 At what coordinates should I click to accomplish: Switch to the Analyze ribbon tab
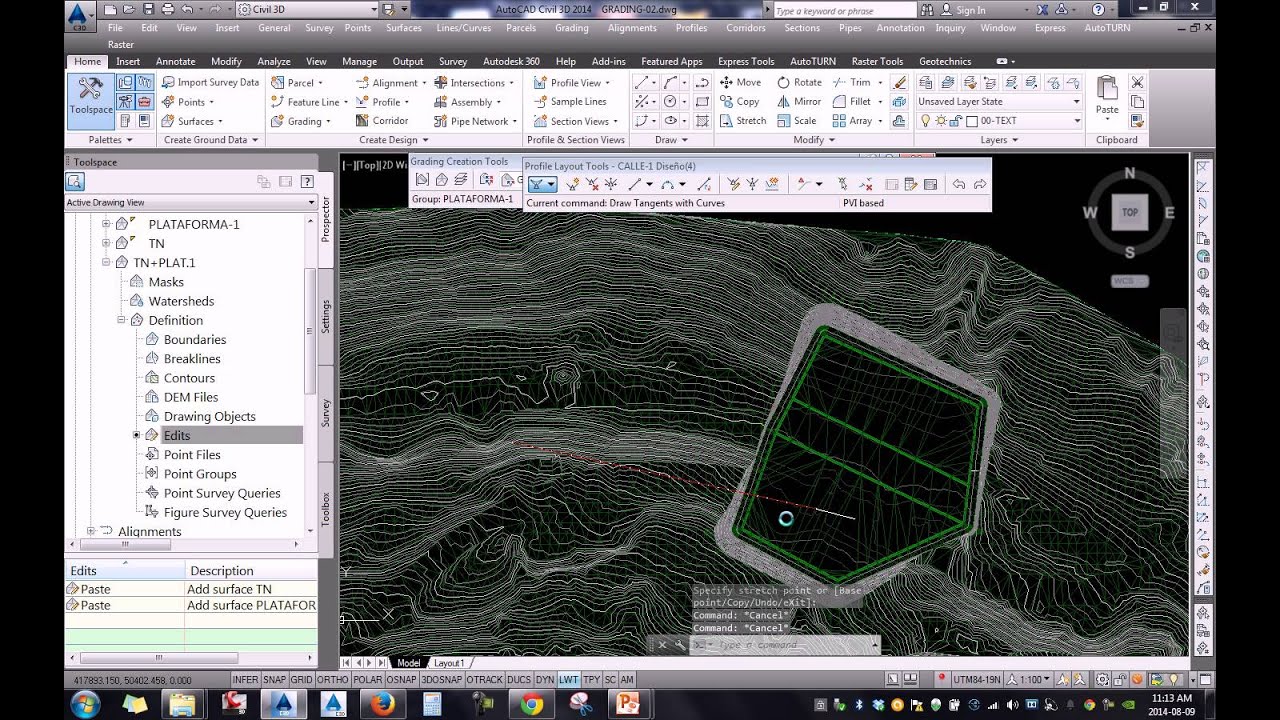[x=273, y=61]
